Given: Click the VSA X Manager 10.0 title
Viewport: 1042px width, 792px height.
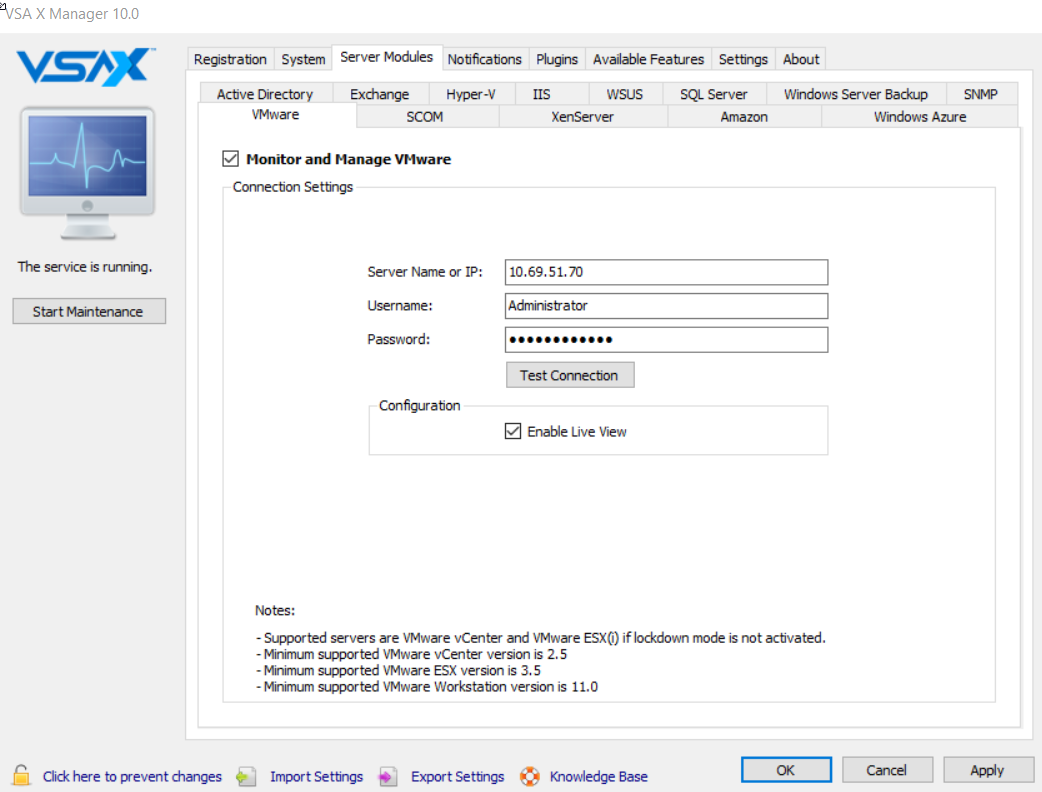Looking at the screenshot, I should 72,14.
